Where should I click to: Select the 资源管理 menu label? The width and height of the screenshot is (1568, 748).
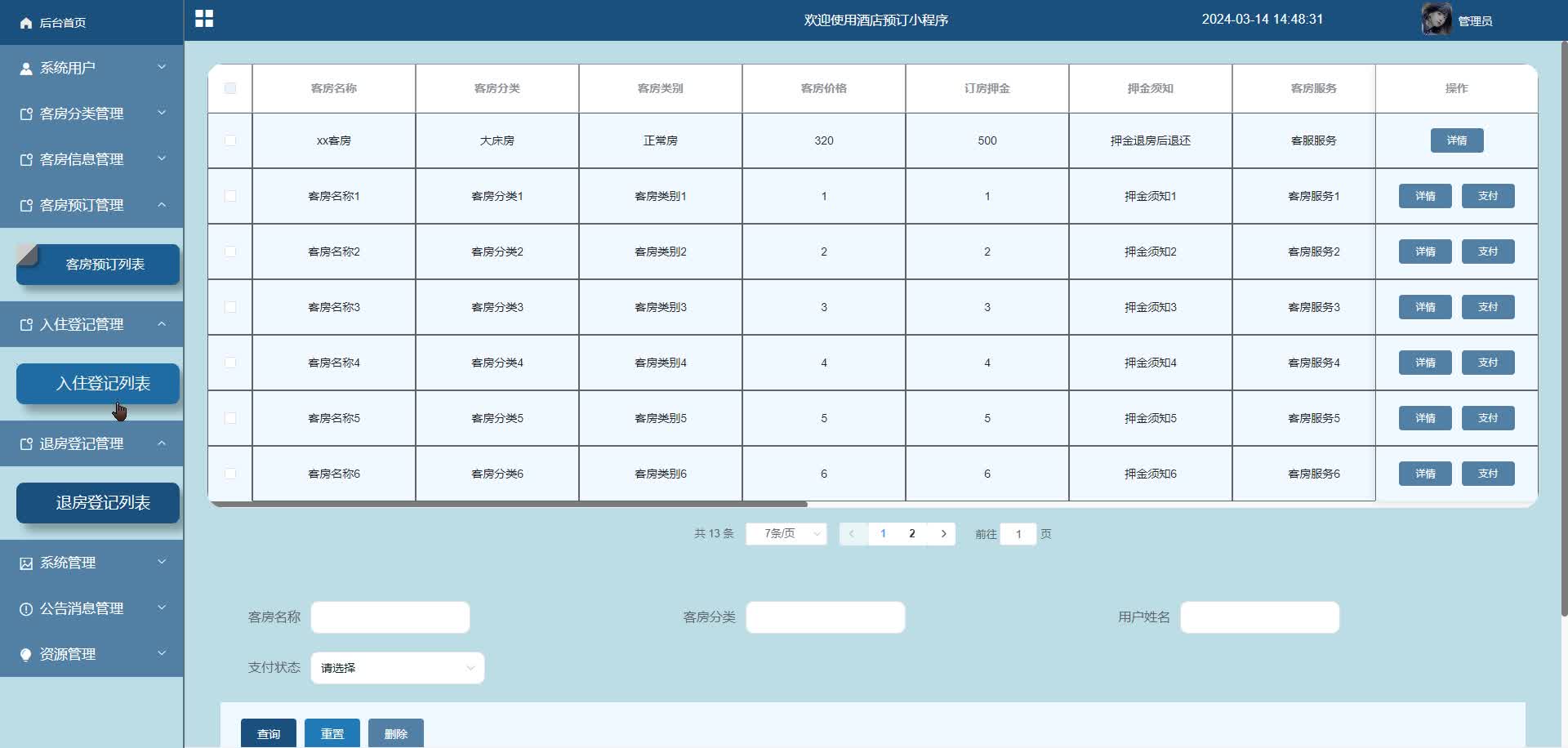[x=68, y=655]
